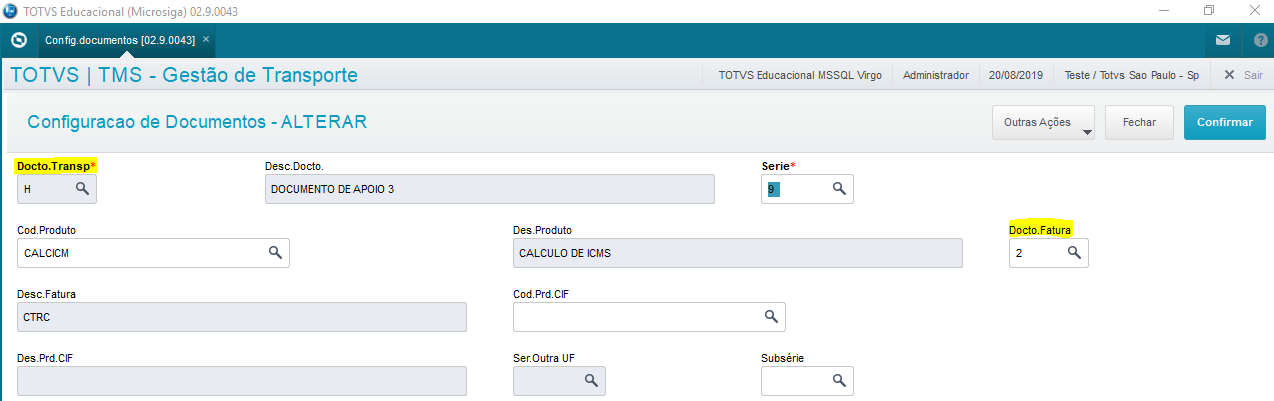
Task: Click the highlighted Docto.Transp label
Action: (x=56, y=165)
